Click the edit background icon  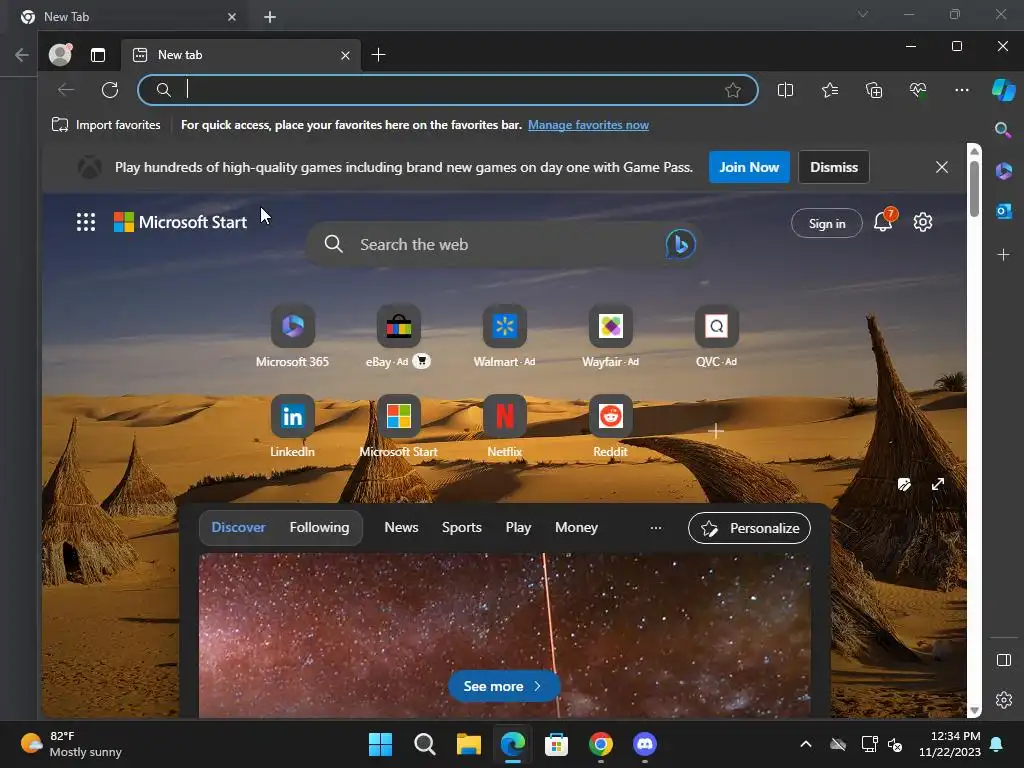click(x=904, y=484)
